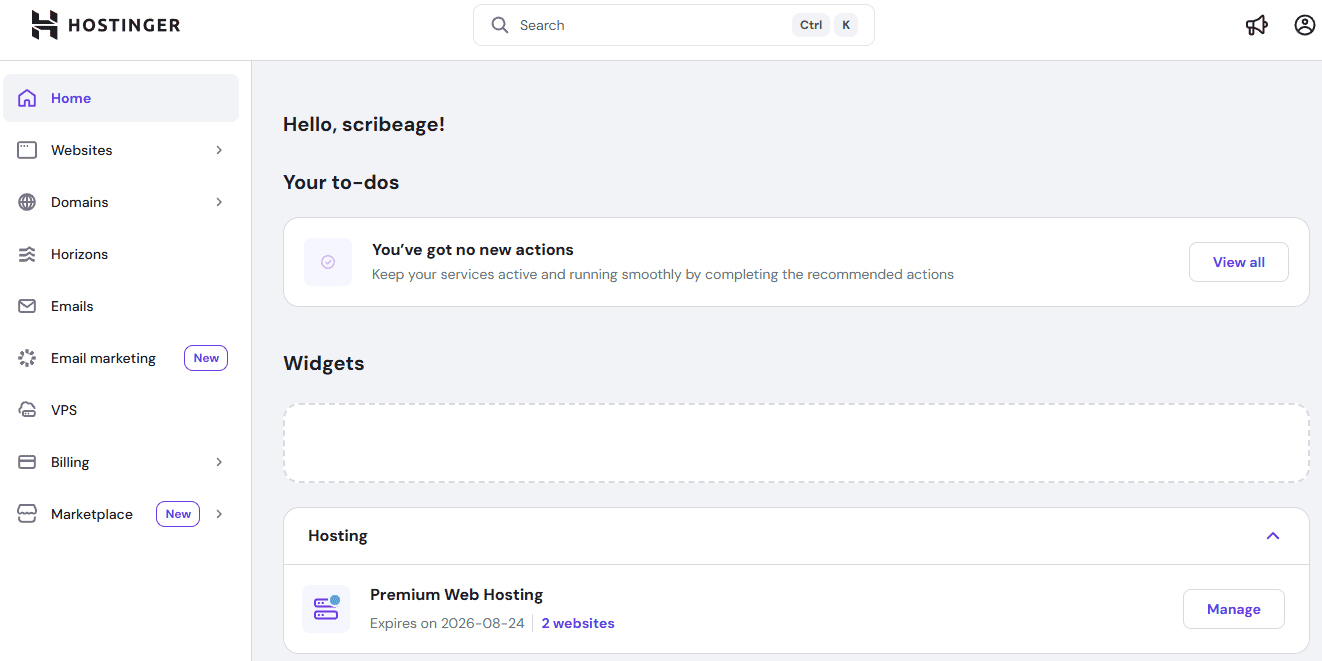Open the user profile icon

click(1304, 25)
